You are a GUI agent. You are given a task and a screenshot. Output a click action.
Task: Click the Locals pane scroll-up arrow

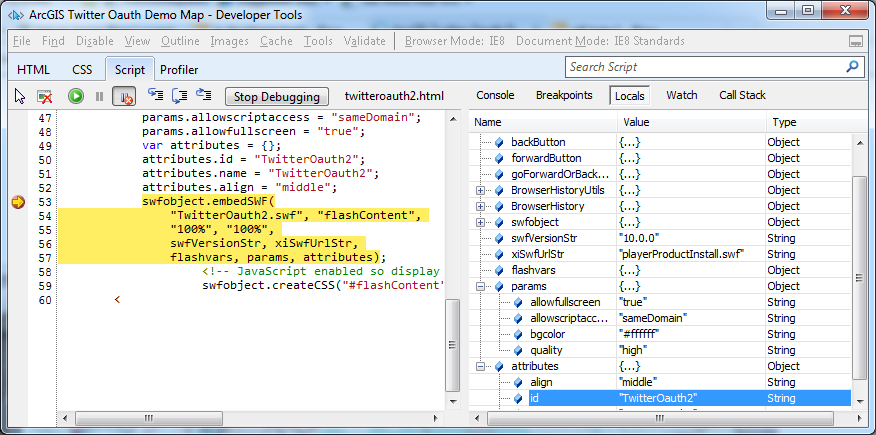(x=860, y=144)
